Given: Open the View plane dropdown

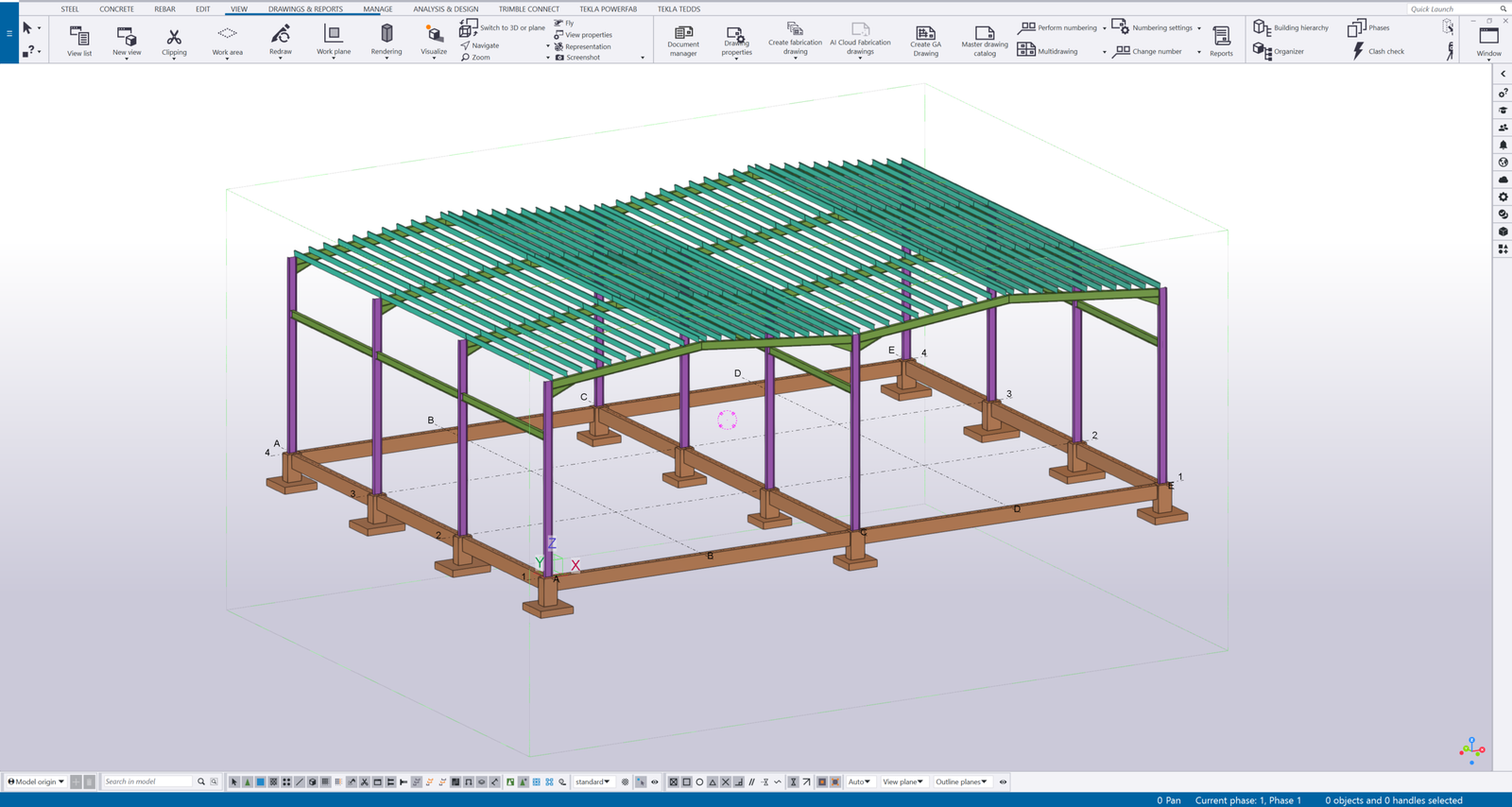Looking at the screenshot, I should tap(902, 781).
